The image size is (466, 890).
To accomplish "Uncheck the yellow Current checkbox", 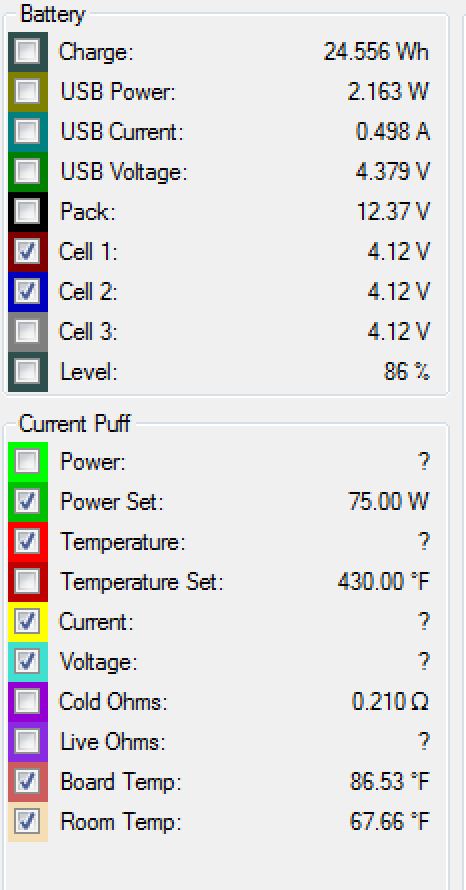I will [x=28, y=622].
